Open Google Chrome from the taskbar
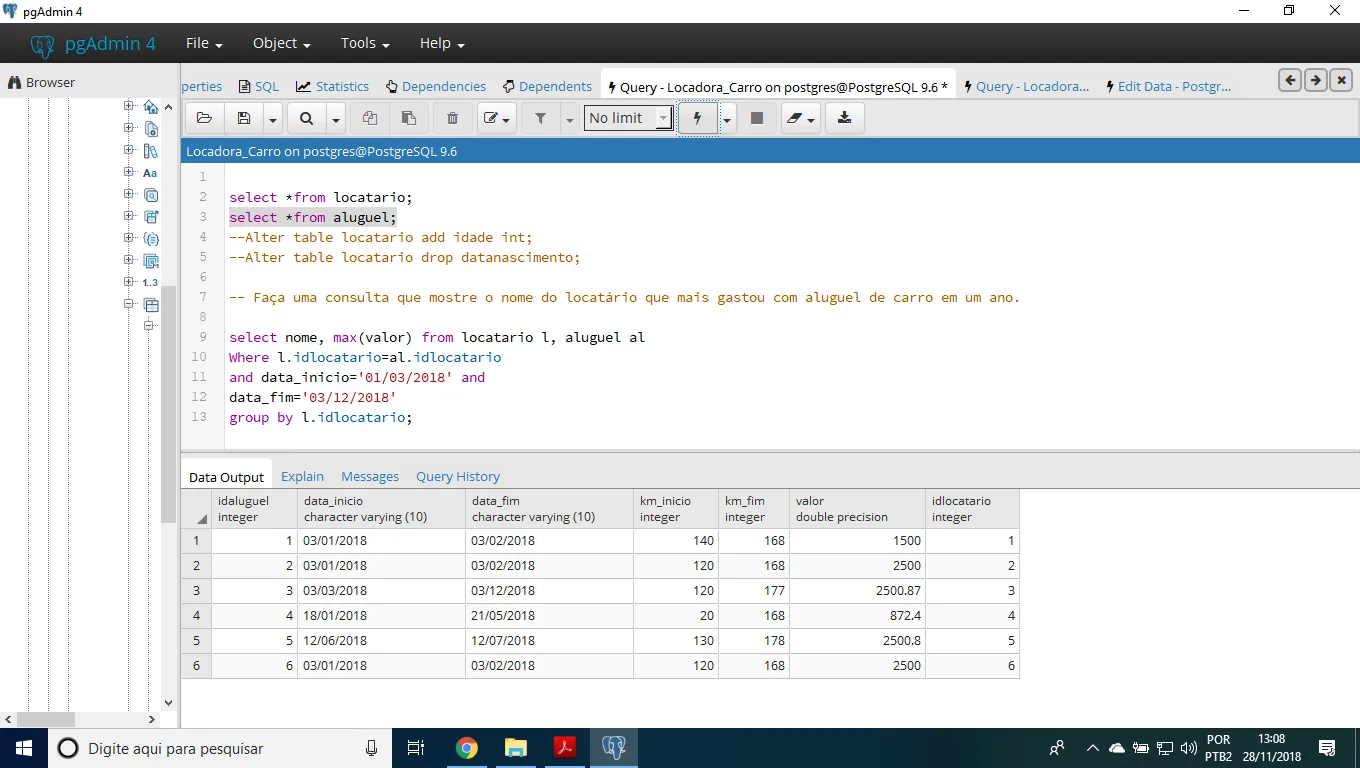The image size is (1360, 768). pyautogui.click(x=466, y=748)
